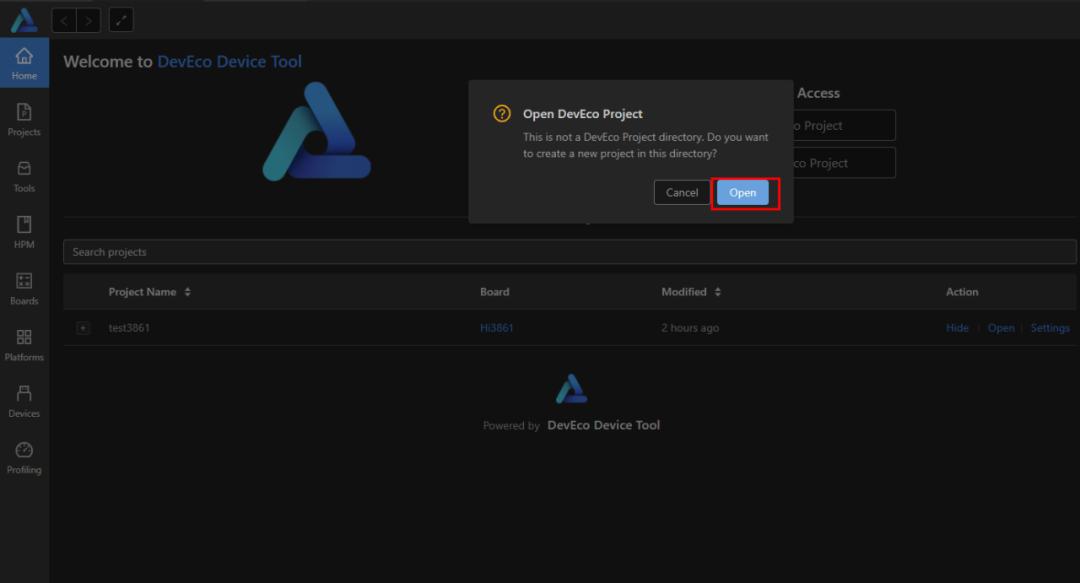Focus the Search projects field

[x=570, y=252]
